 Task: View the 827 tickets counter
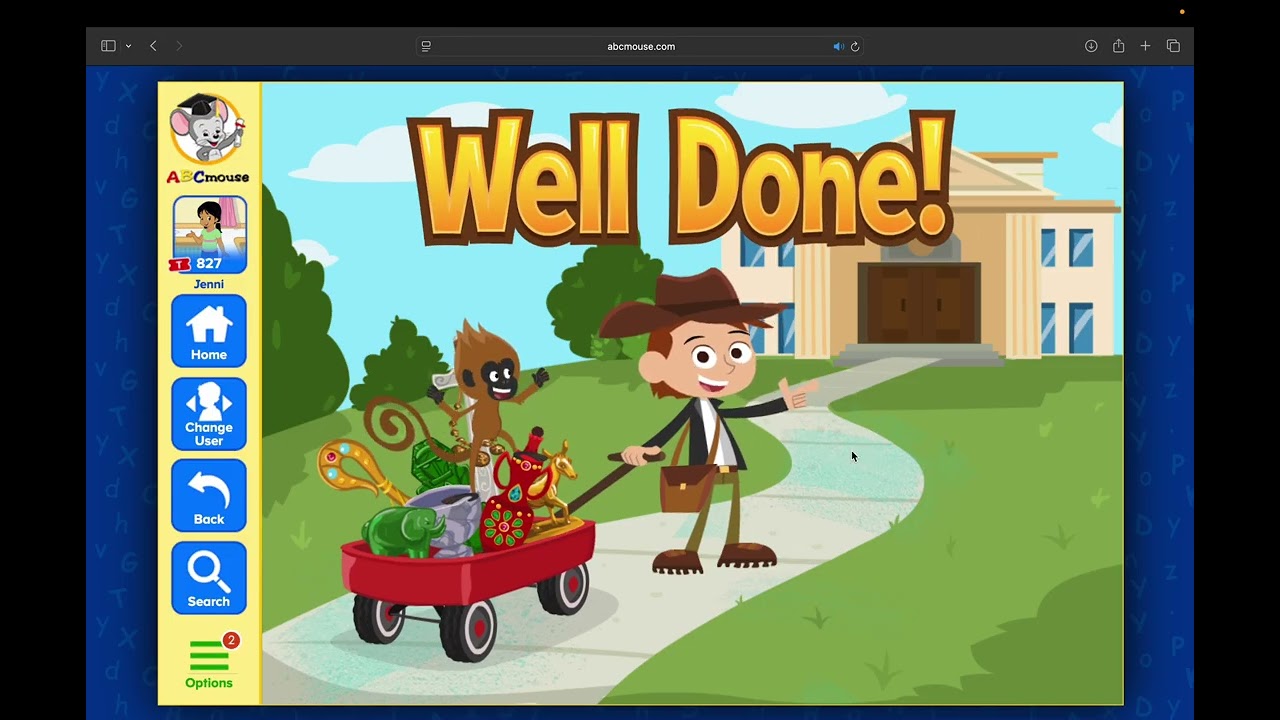click(198, 264)
